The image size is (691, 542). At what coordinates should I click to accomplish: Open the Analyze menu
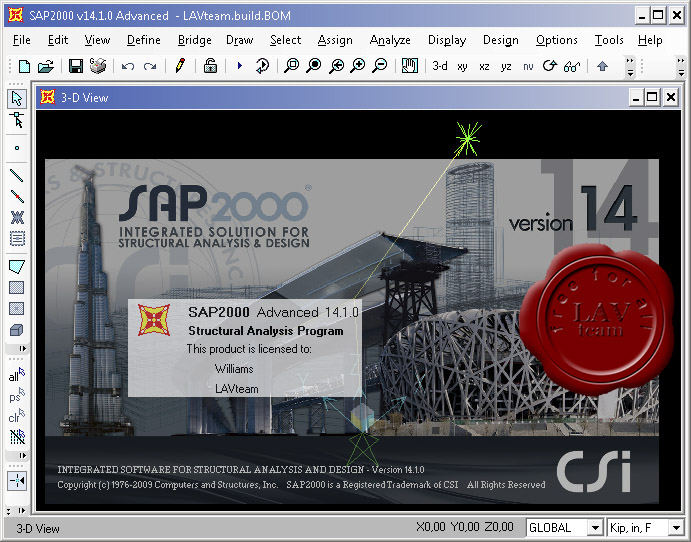pos(390,40)
